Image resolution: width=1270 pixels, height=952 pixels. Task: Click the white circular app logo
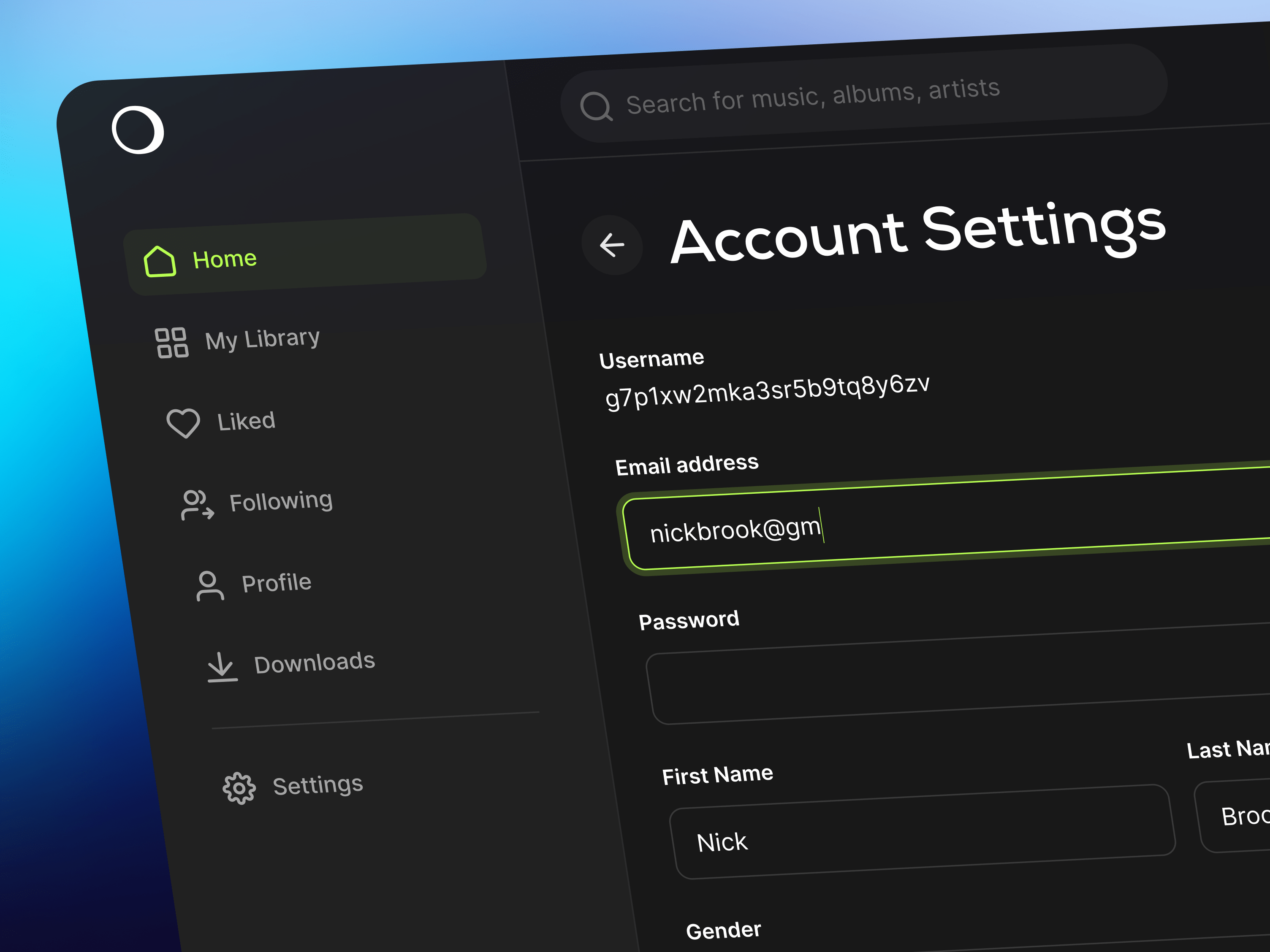[138, 130]
